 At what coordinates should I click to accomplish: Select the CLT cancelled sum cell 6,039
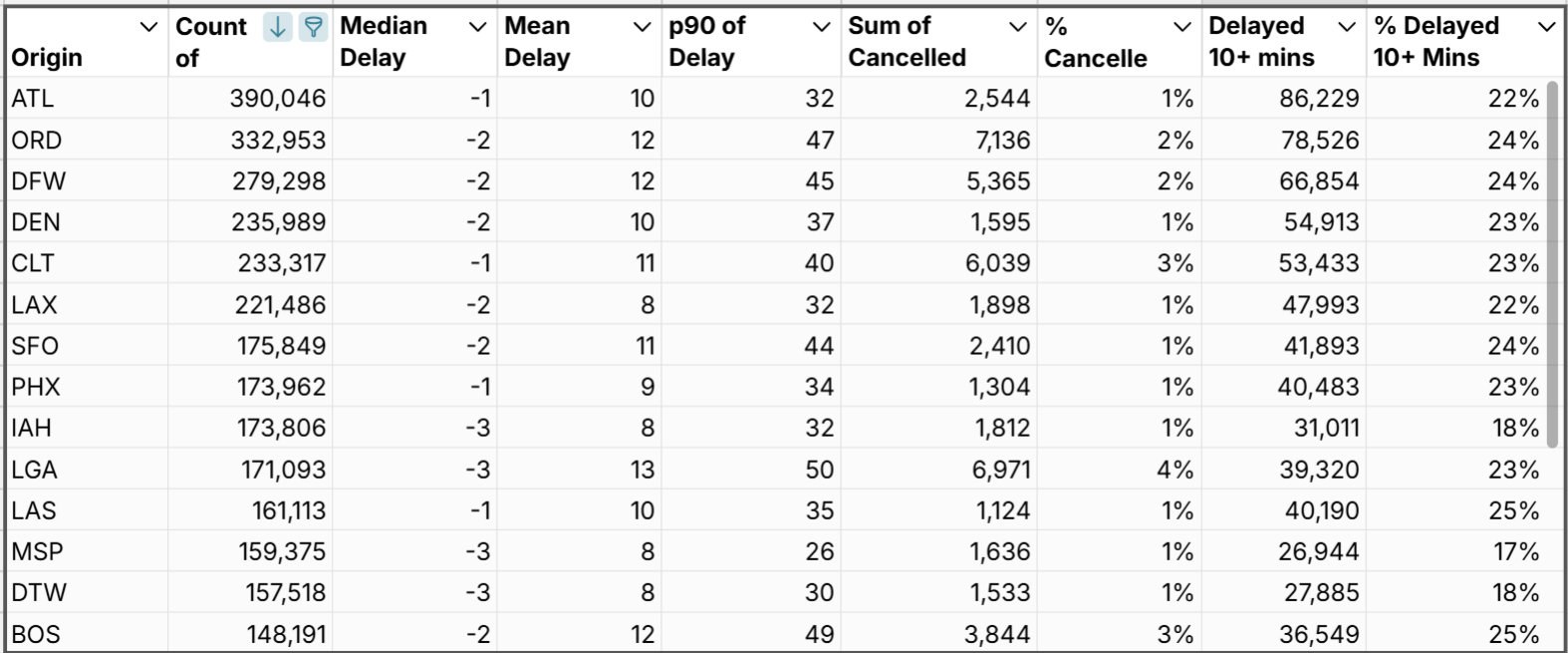pyautogui.click(x=999, y=263)
